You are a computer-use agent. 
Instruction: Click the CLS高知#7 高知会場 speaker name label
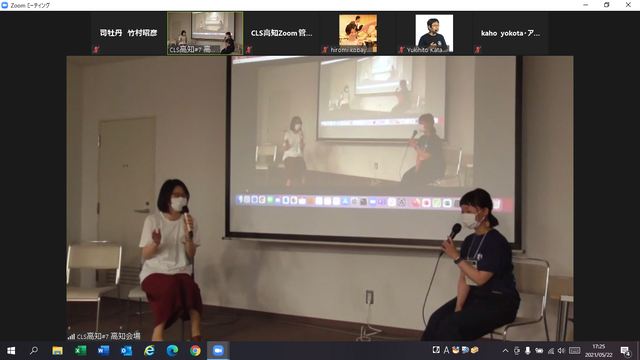[x=109, y=336]
